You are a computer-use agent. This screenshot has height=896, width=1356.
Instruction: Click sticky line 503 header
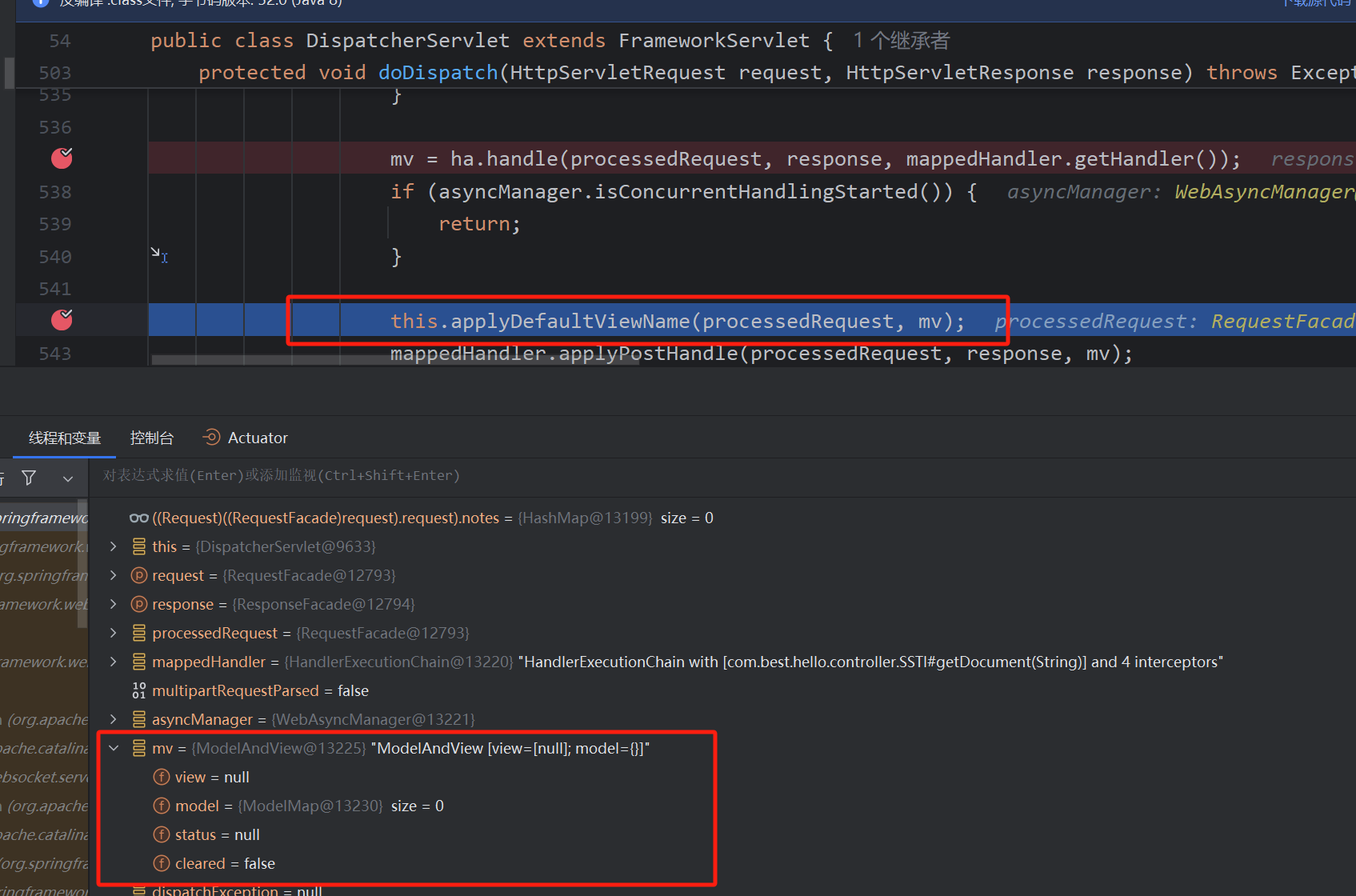pyautogui.click(x=686, y=73)
